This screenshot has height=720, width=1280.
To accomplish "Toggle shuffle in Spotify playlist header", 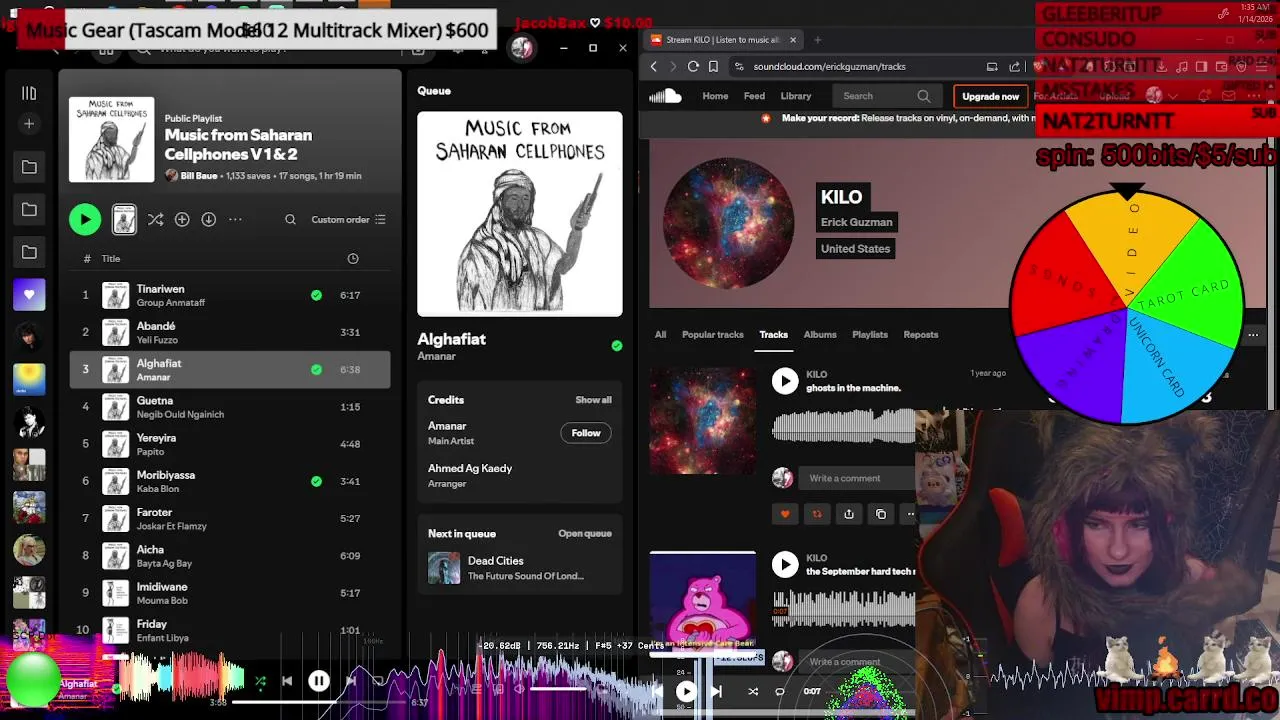I will (155, 219).
